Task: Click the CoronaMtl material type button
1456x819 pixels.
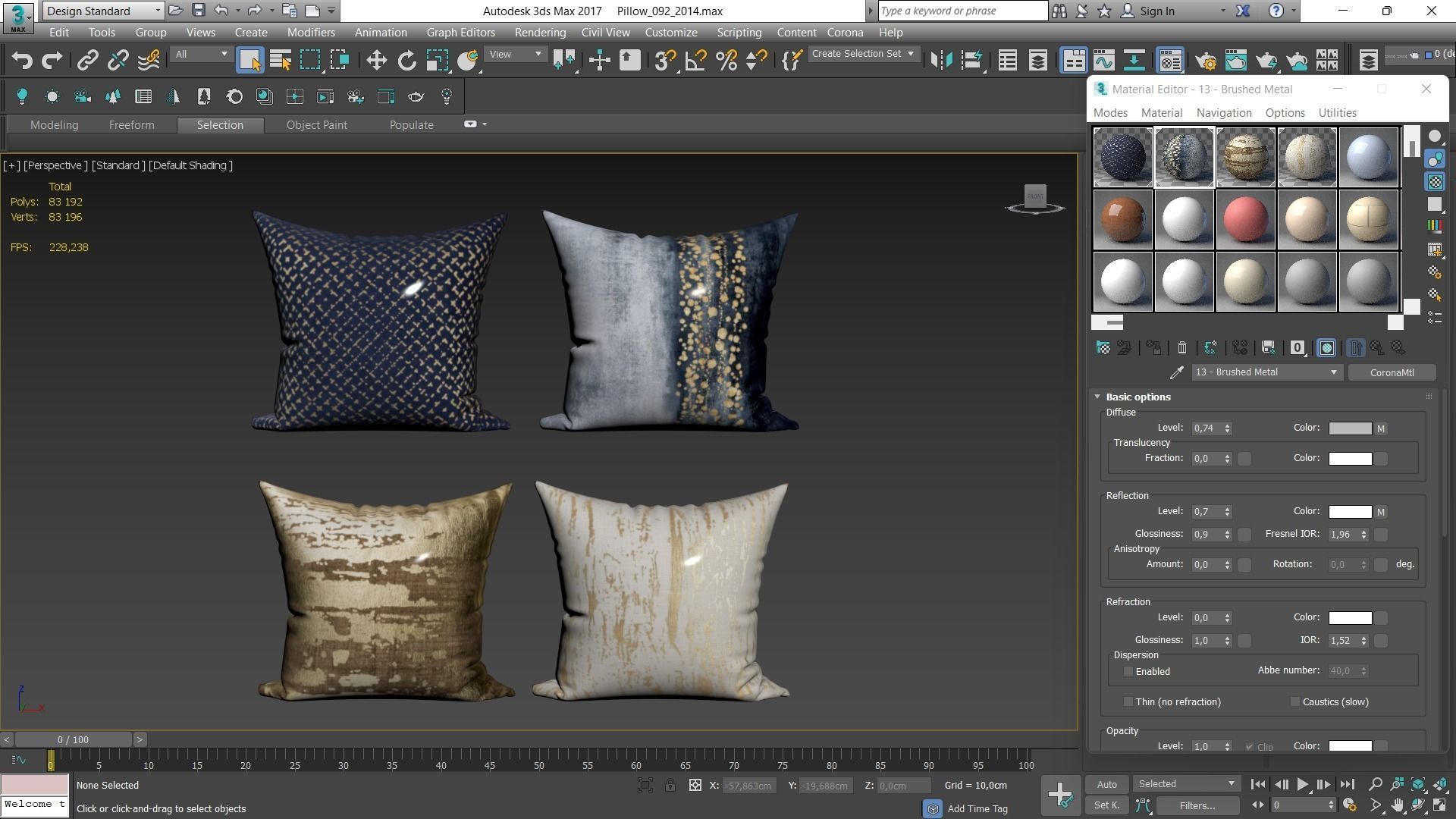Action: coord(1392,372)
